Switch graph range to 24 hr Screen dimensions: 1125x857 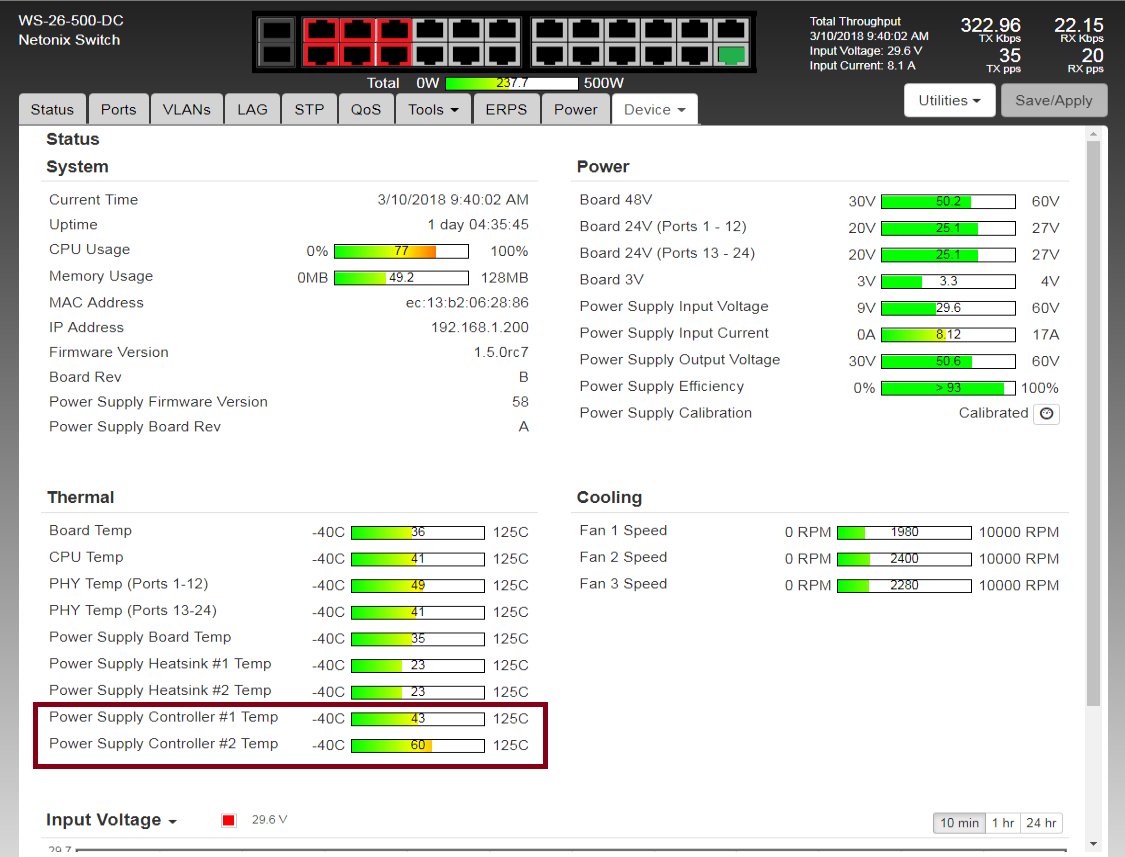tap(1041, 823)
